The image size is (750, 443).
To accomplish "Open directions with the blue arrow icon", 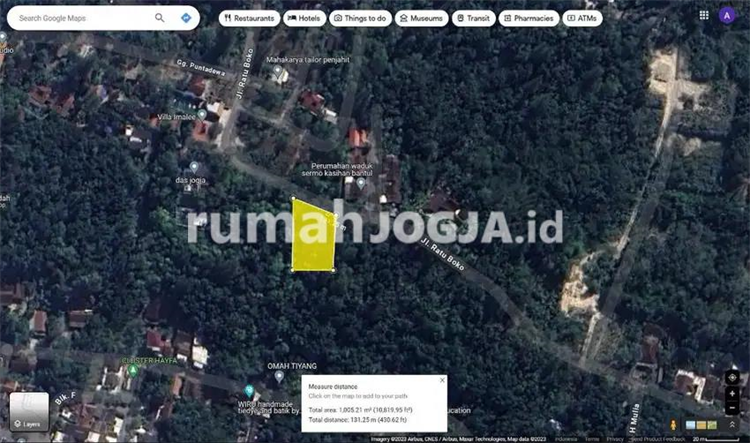I will [x=186, y=18].
